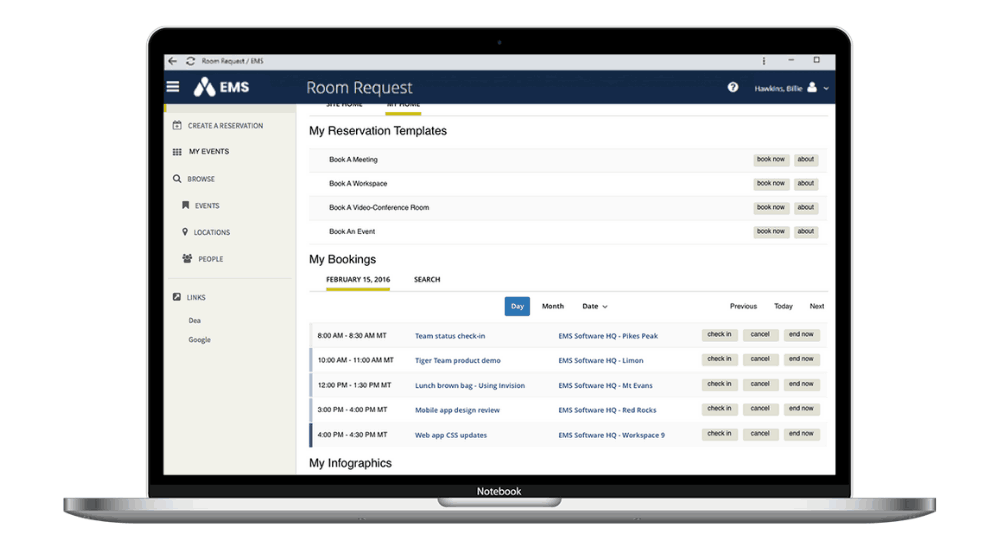Image resolution: width=1000 pixels, height=550 pixels.
Task: Click the Create a Reservation calendar icon
Action: pos(177,125)
